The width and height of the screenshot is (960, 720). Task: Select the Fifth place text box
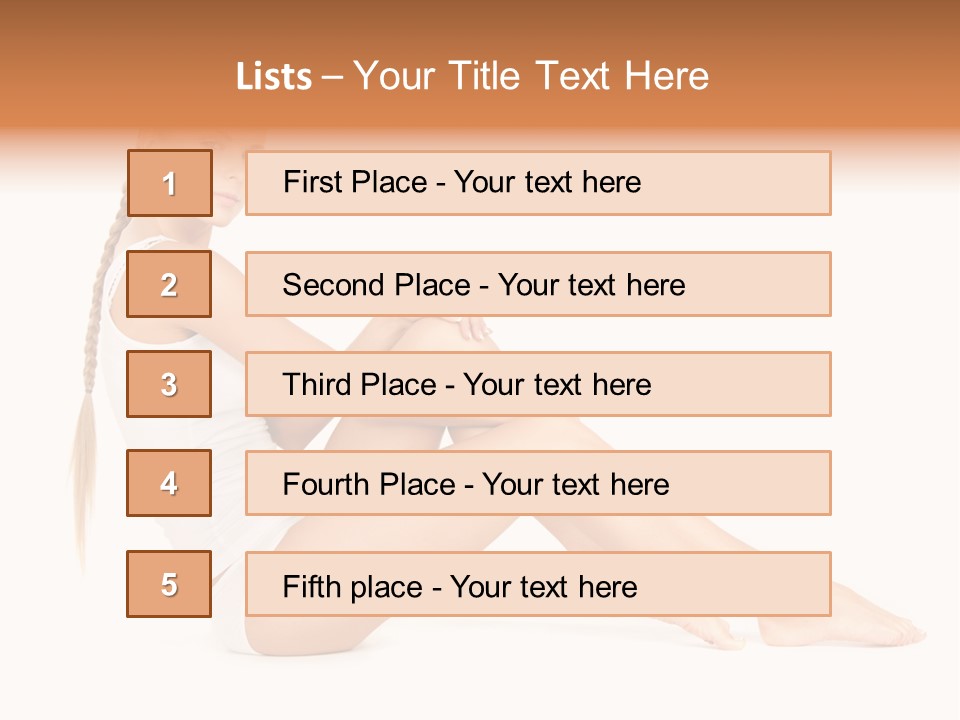pos(538,584)
